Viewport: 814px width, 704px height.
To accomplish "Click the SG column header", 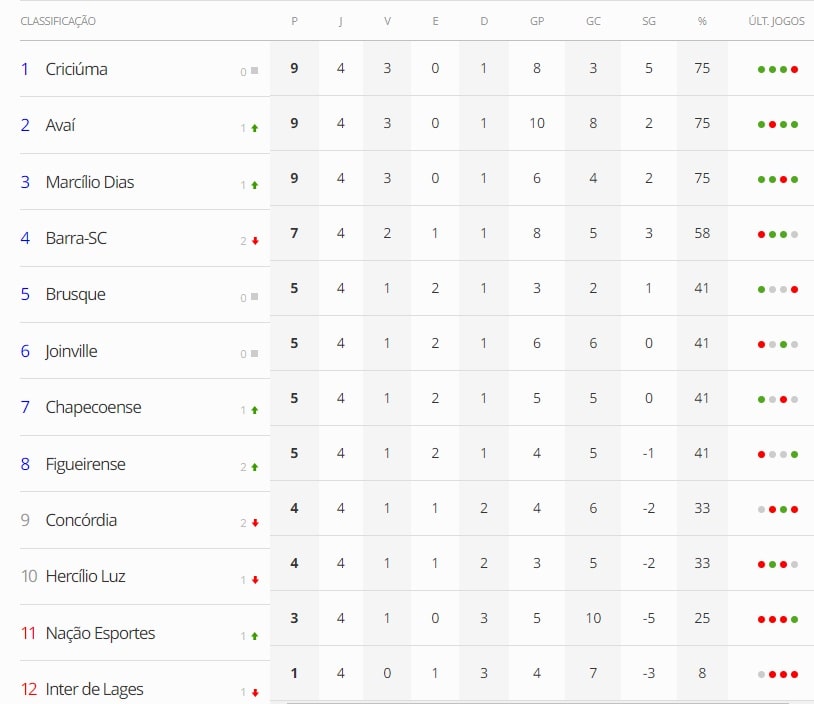I will [x=648, y=21].
